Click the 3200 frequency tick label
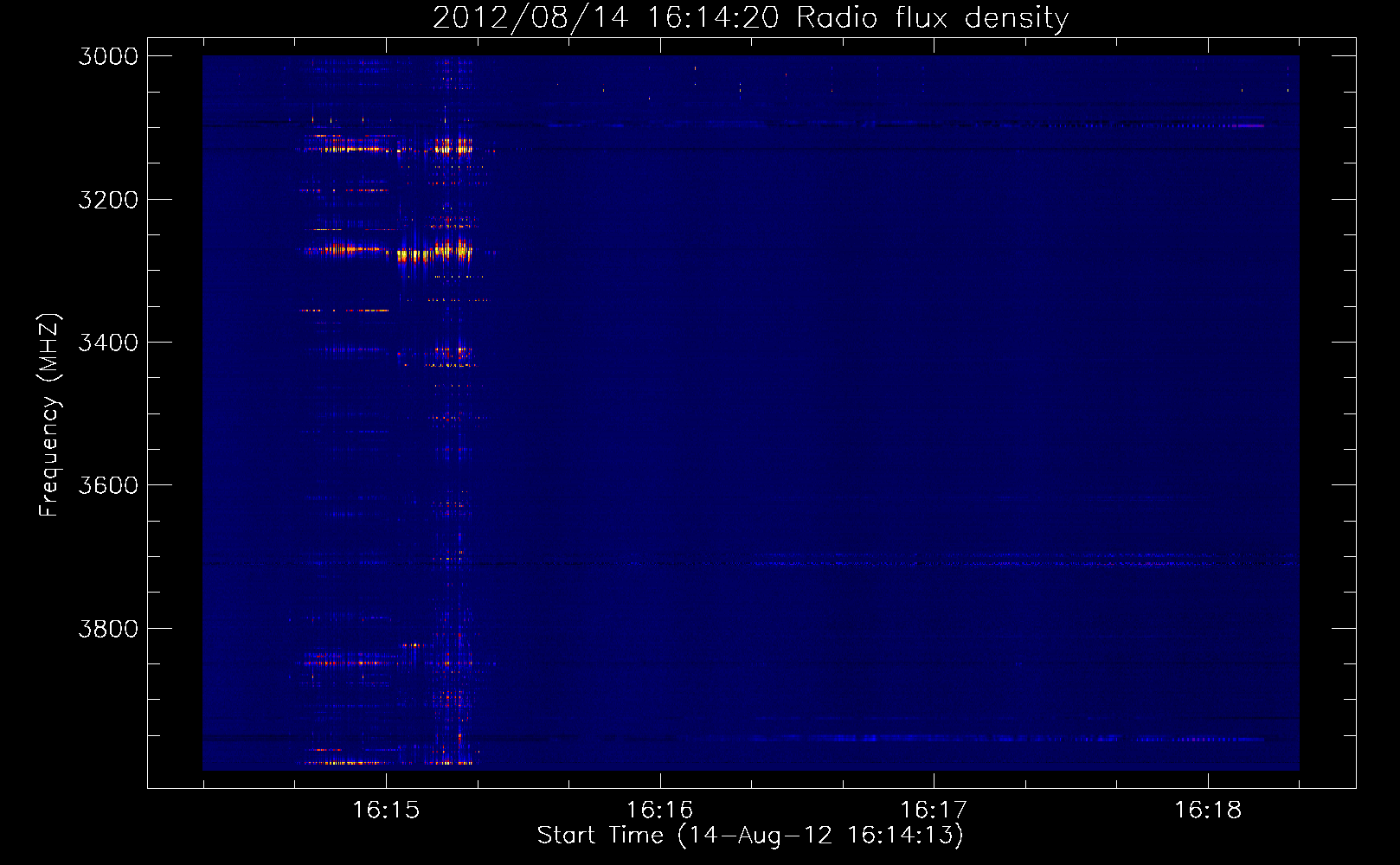This screenshot has height=865, width=1400. 108,200
